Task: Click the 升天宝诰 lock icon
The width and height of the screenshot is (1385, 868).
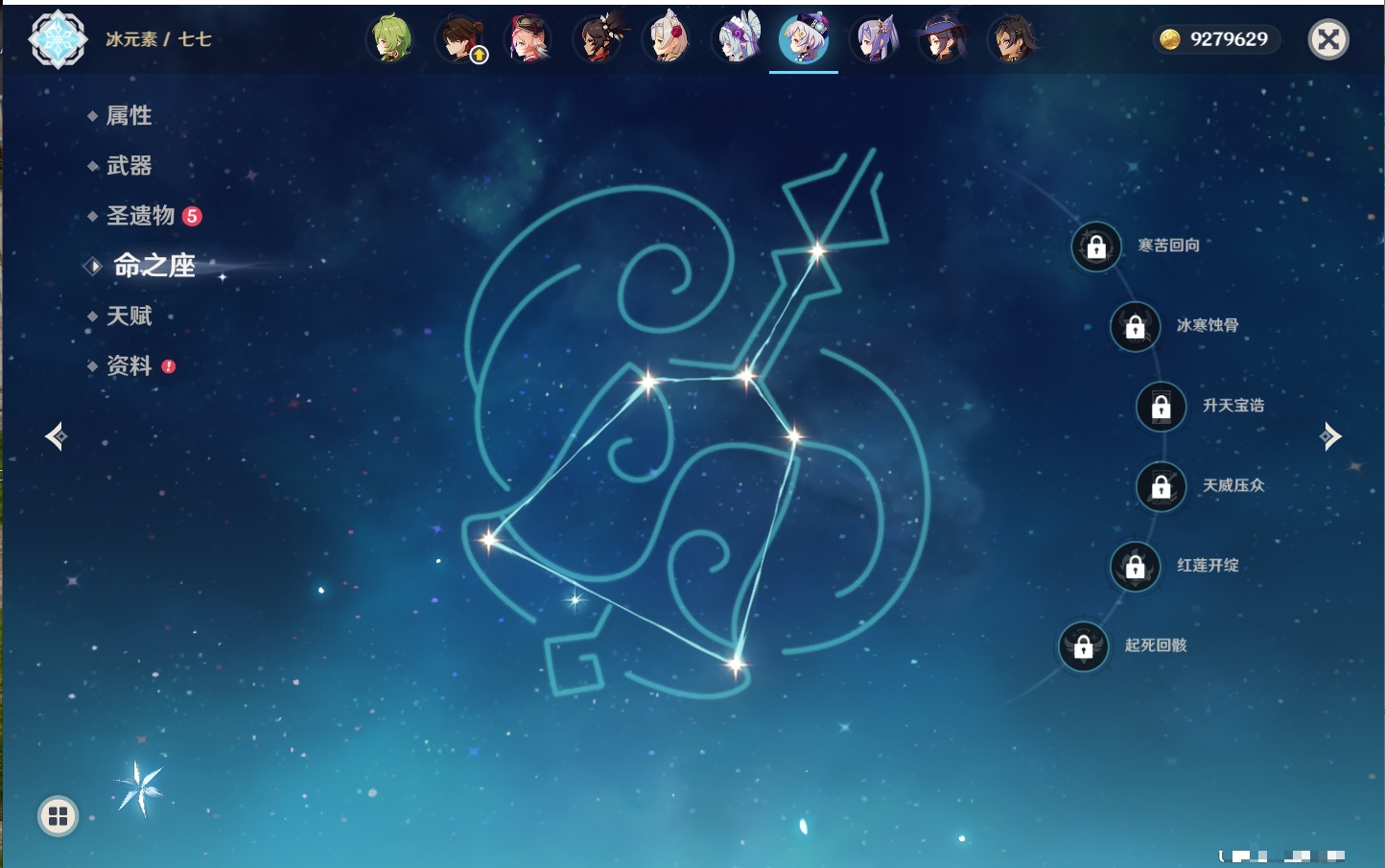Action: [x=1161, y=407]
